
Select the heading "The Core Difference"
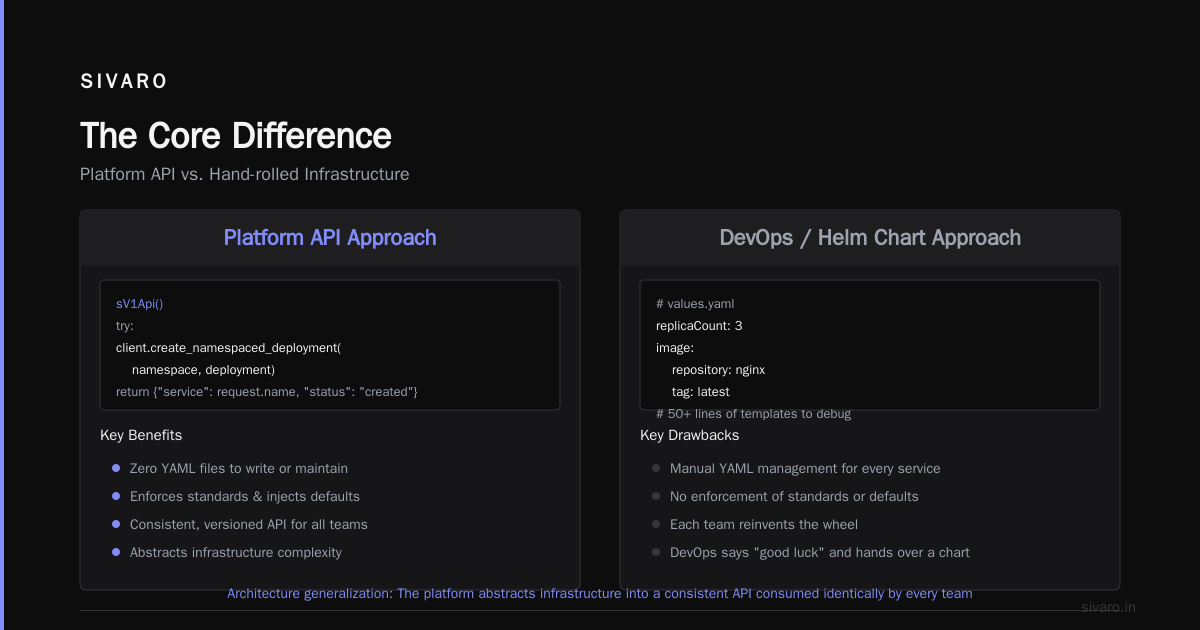[236, 136]
